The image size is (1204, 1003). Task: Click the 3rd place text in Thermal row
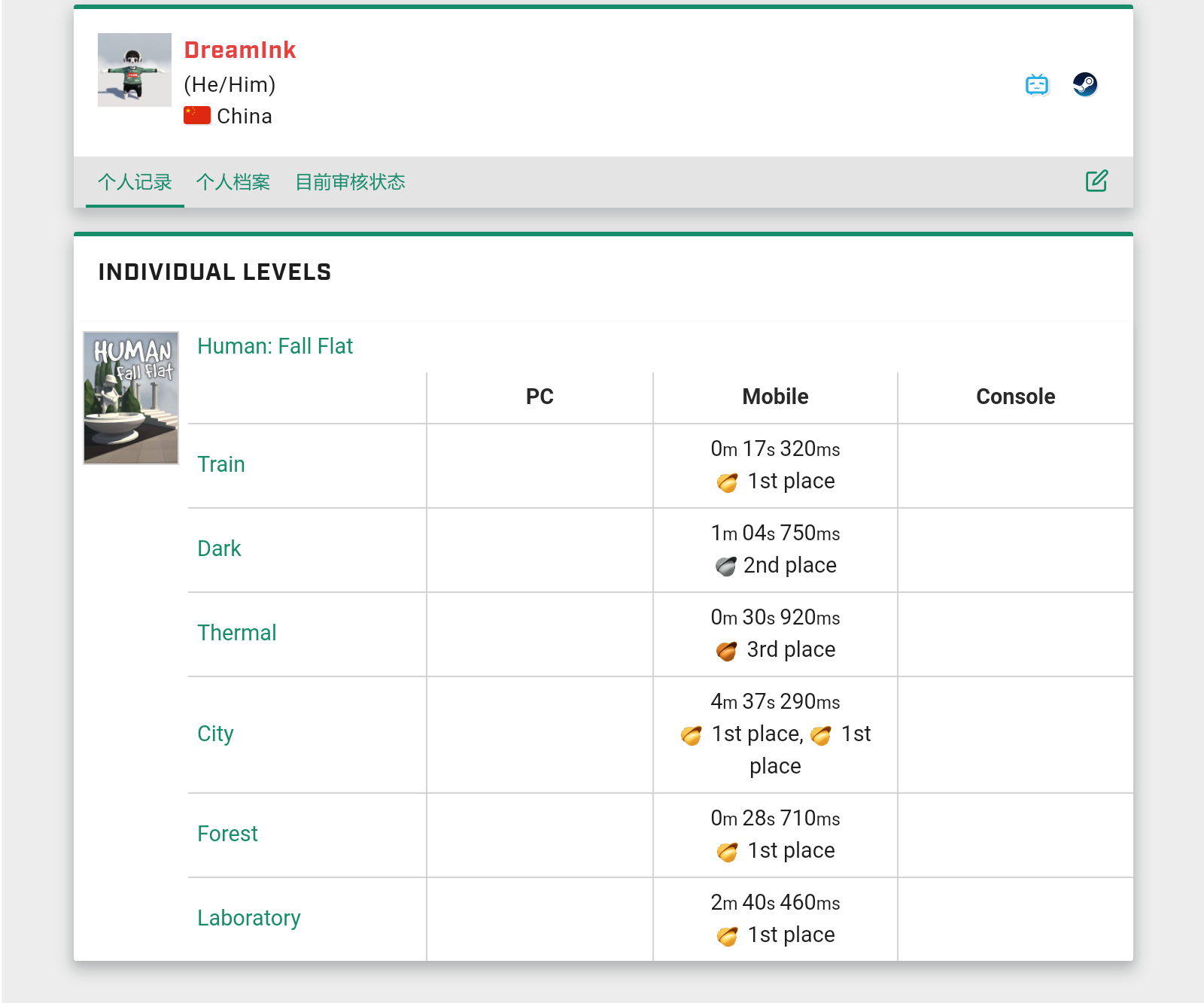pyautogui.click(x=791, y=649)
